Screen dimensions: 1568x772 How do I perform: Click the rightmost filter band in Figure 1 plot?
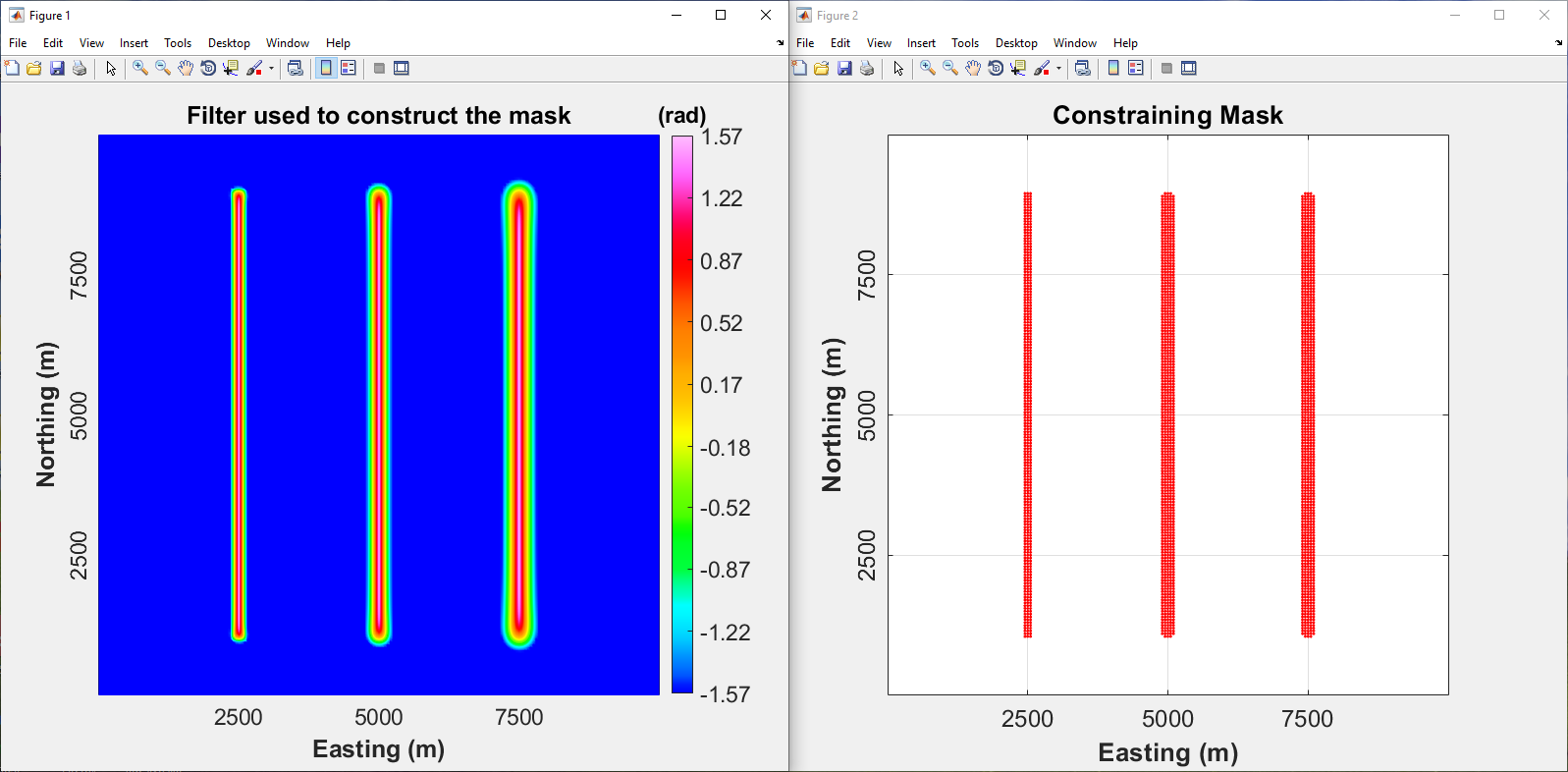coord(519,414)
